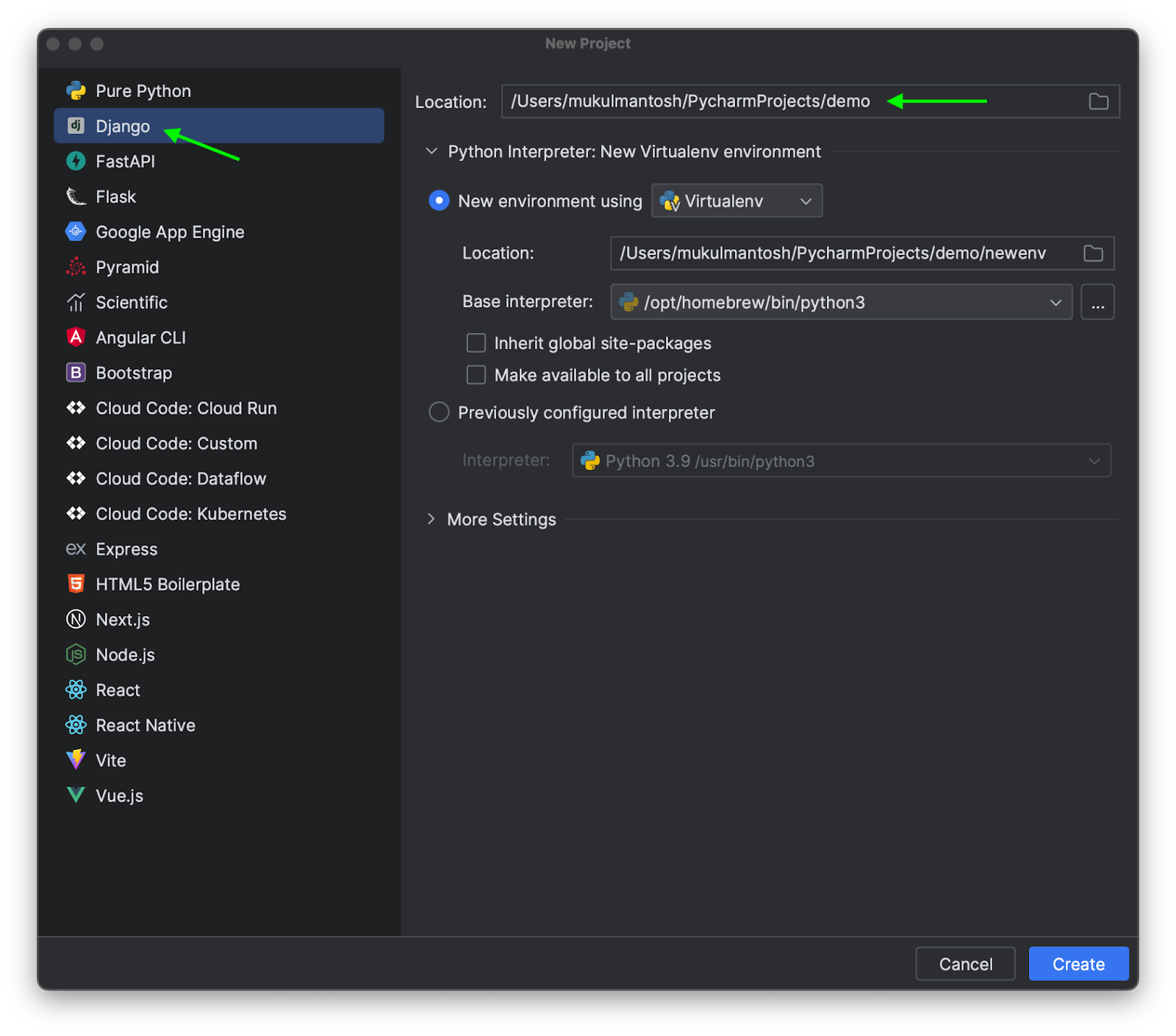Click the FastAPI lightning icon

[76, 161]
